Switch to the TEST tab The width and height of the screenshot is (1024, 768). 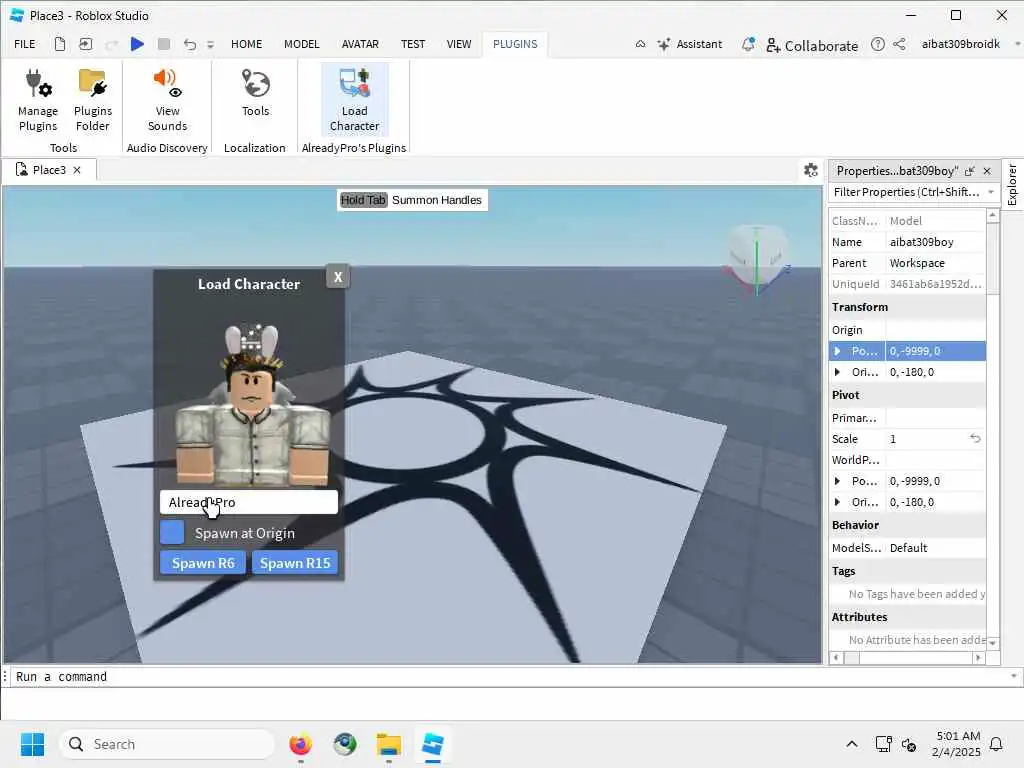coord(413,44)
